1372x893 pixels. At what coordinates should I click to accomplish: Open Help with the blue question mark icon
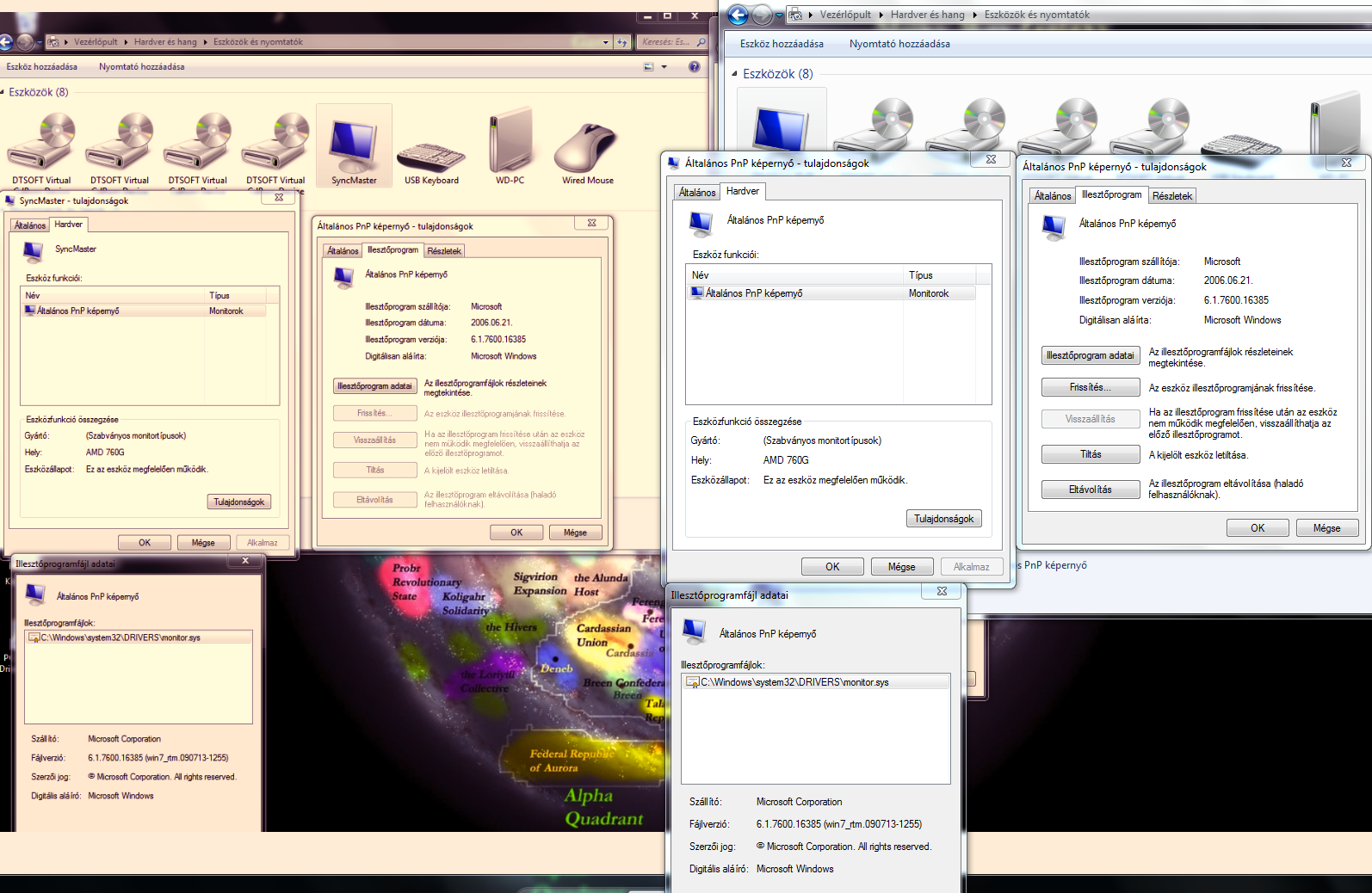pyautogui.click(x=695, y=66)
